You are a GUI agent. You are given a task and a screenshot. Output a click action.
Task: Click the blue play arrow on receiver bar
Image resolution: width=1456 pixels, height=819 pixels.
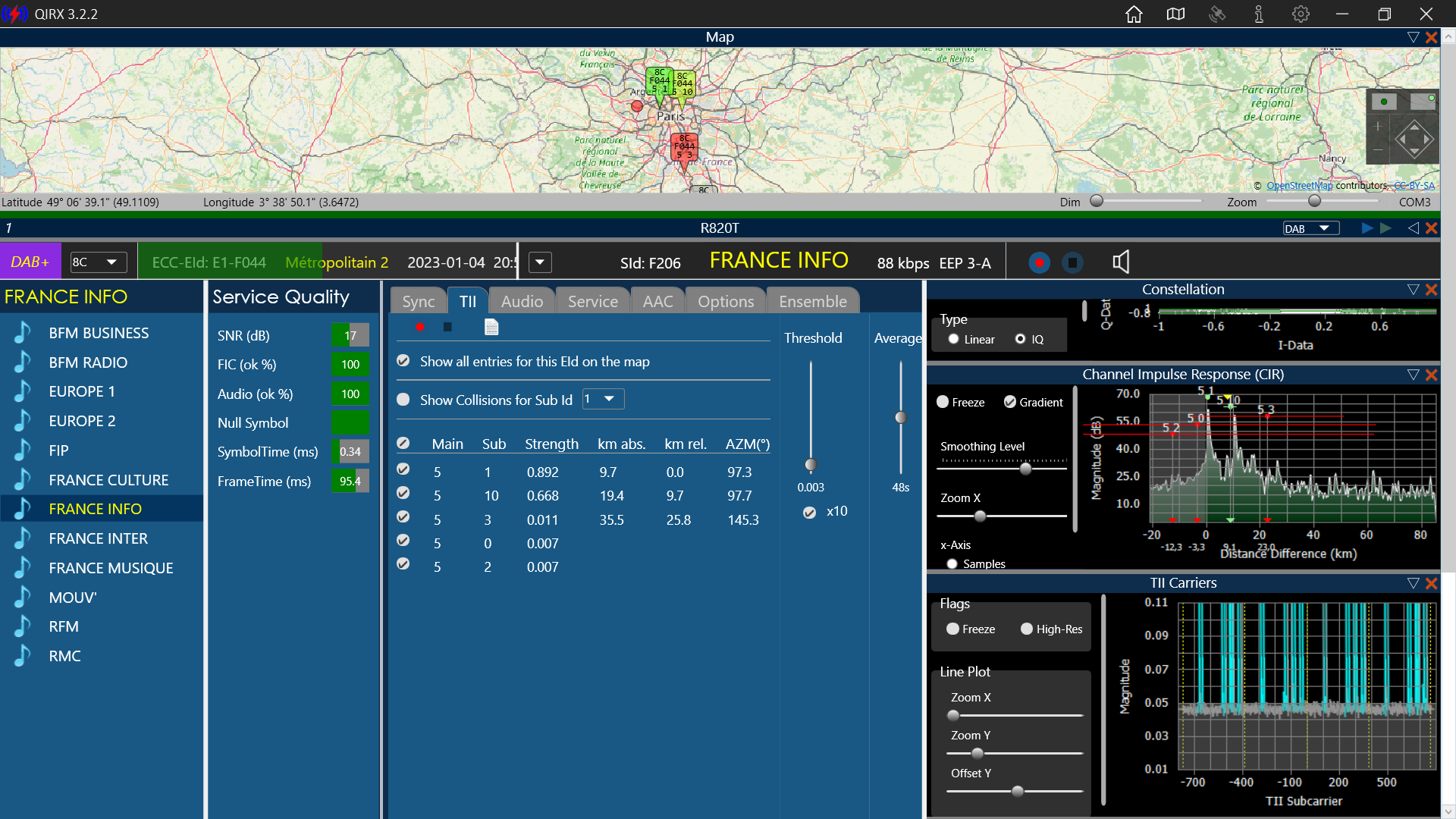click(x=1367, y=228)
